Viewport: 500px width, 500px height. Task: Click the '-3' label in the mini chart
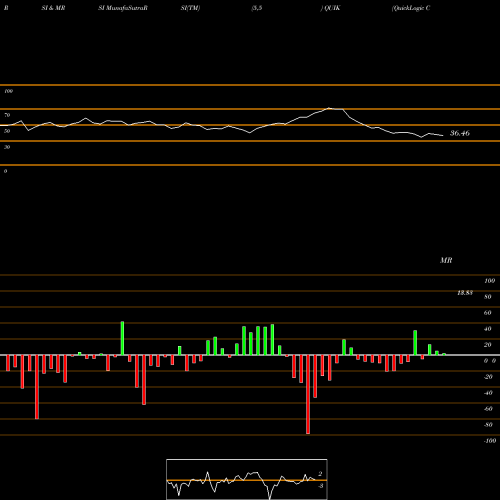click(x=320, y=486)
